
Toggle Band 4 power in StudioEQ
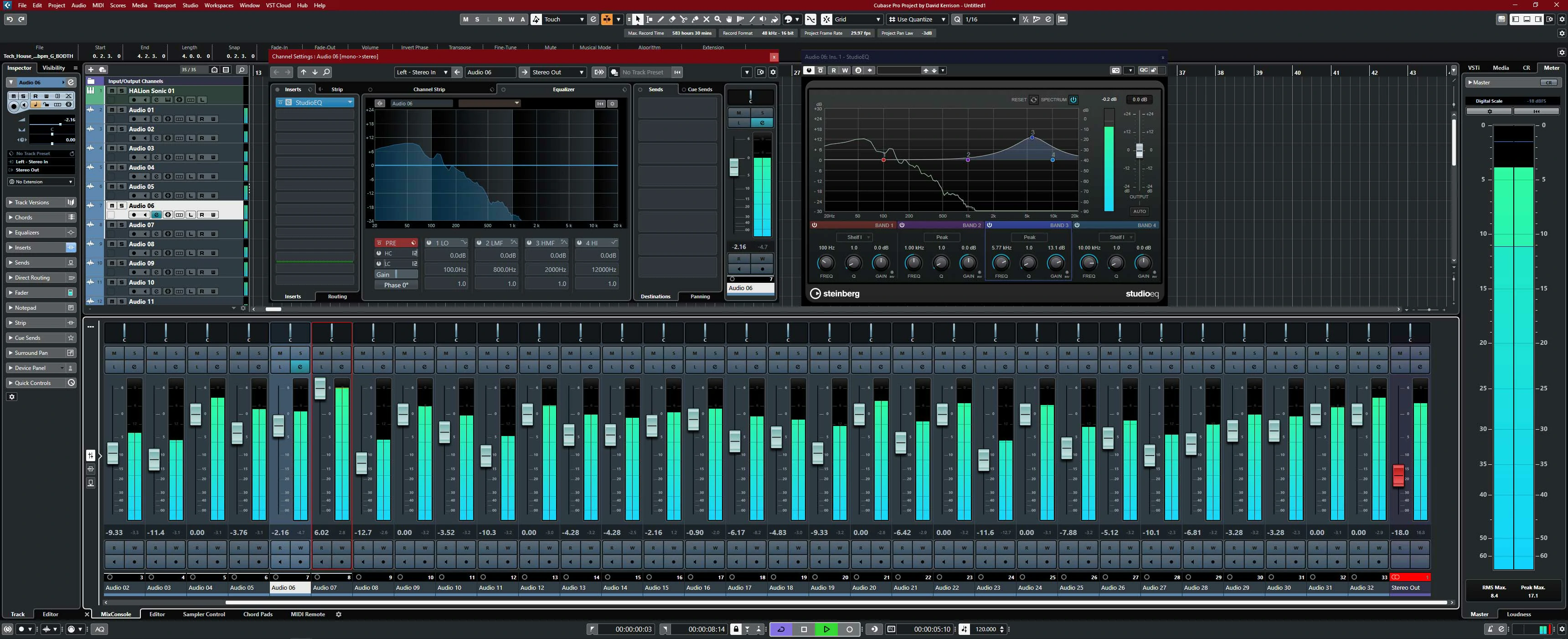[x=1077, y=225]
